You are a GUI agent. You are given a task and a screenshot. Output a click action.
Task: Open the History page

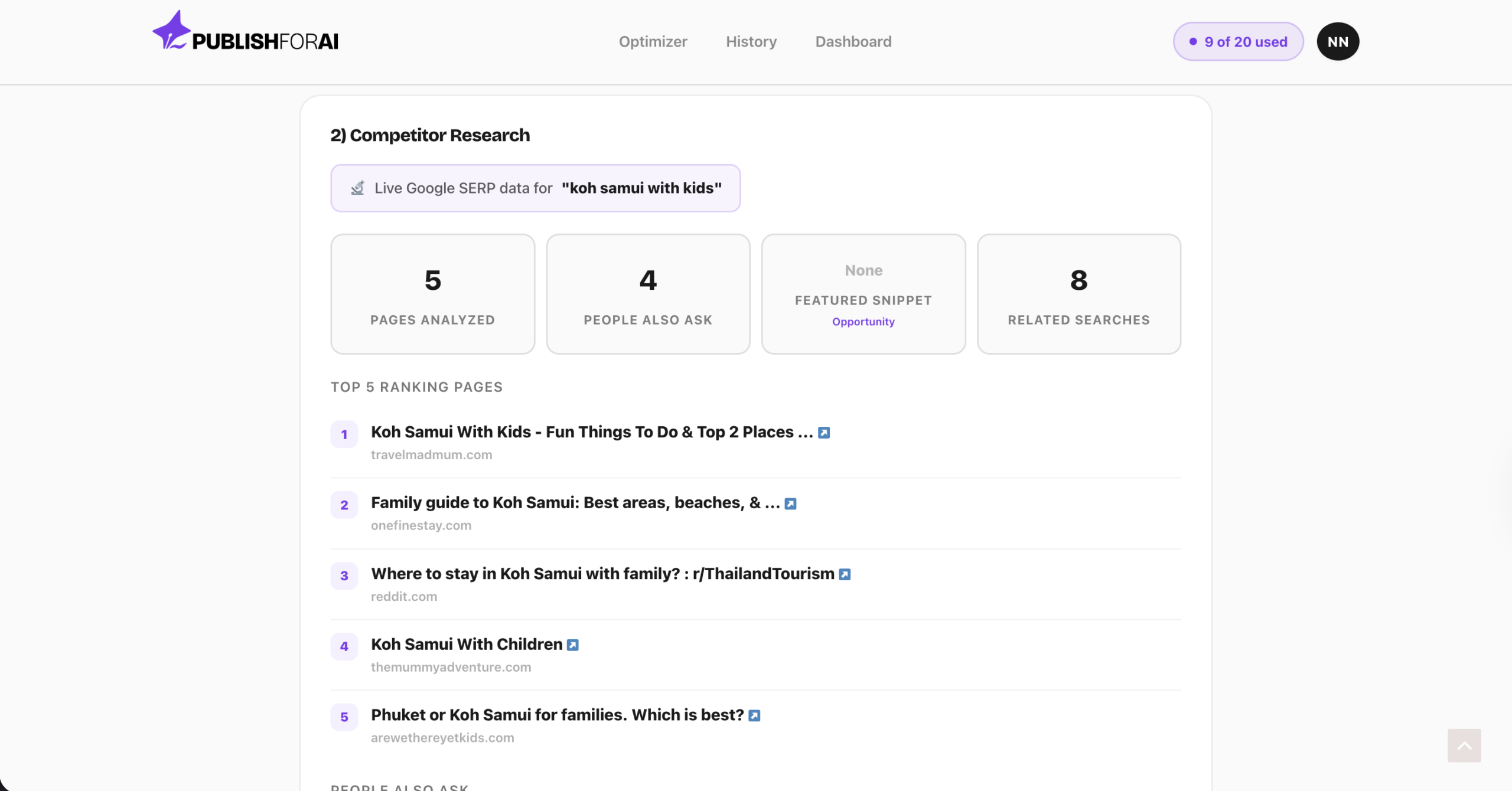coord(751,41)
